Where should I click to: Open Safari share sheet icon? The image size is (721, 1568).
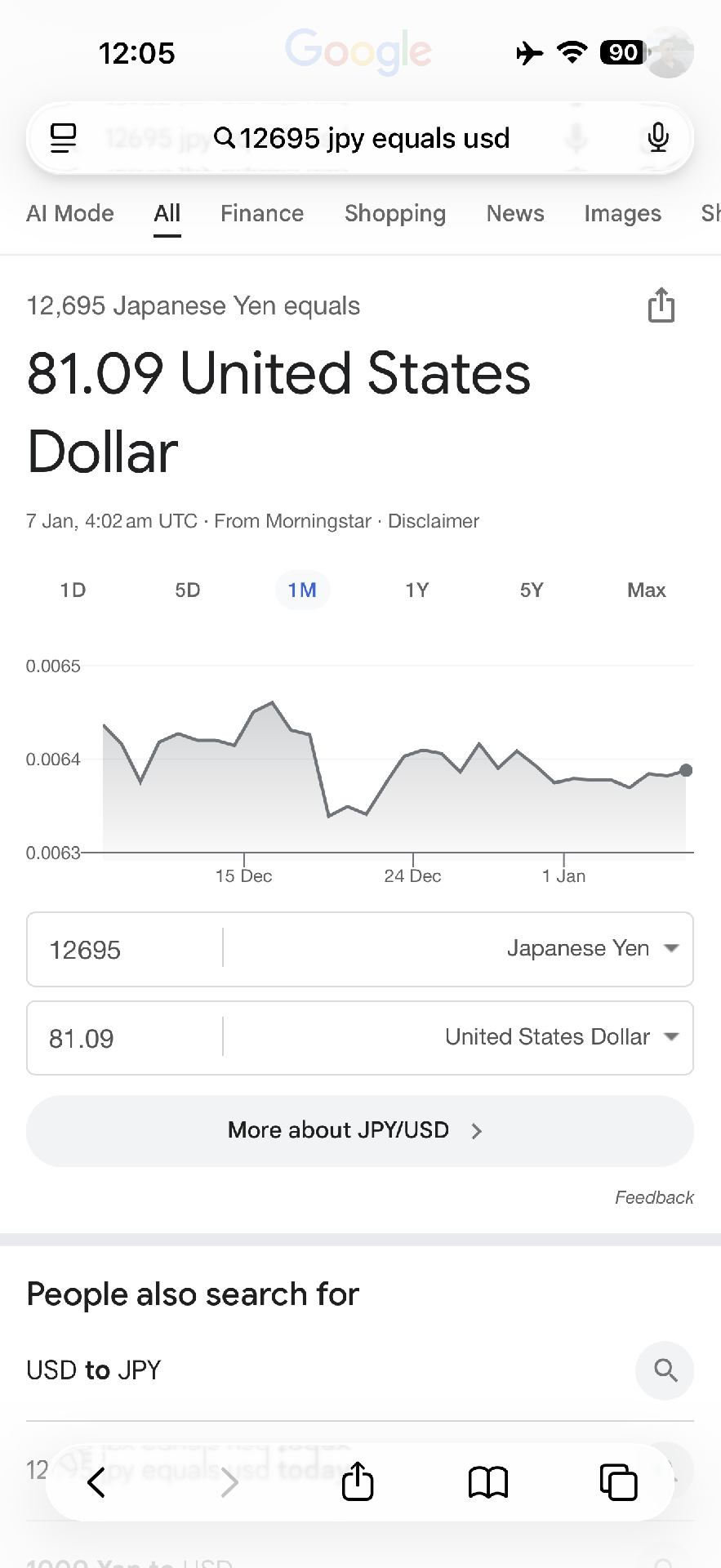coord(358,1481)
